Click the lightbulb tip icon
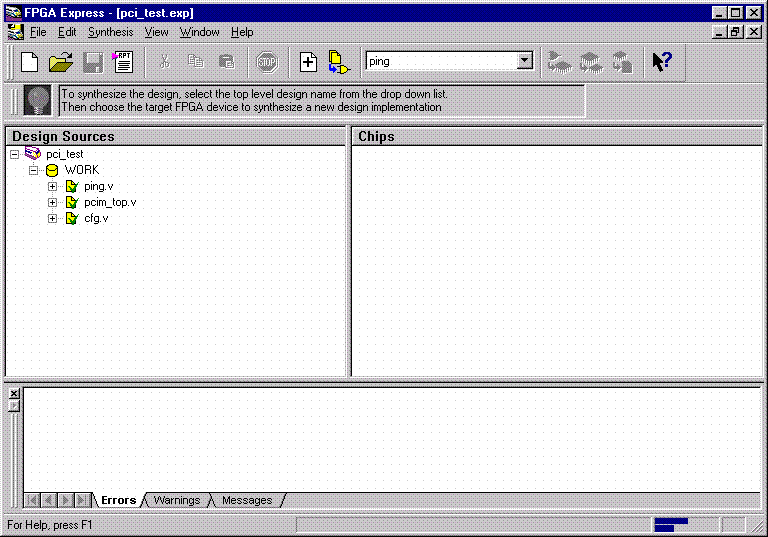Screen dimensions: 768x537 (x=38, y=100)
